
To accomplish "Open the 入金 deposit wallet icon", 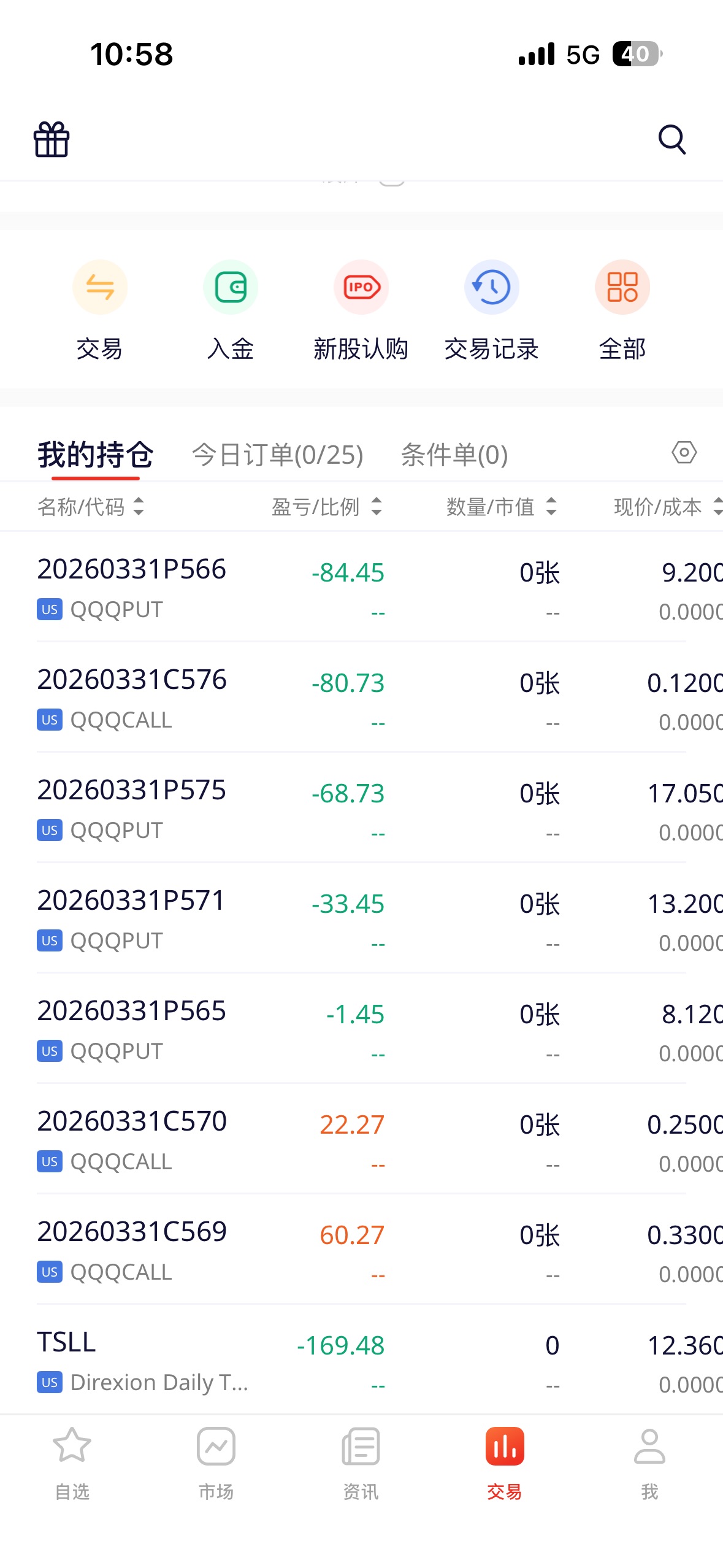I will coord(230,288).
